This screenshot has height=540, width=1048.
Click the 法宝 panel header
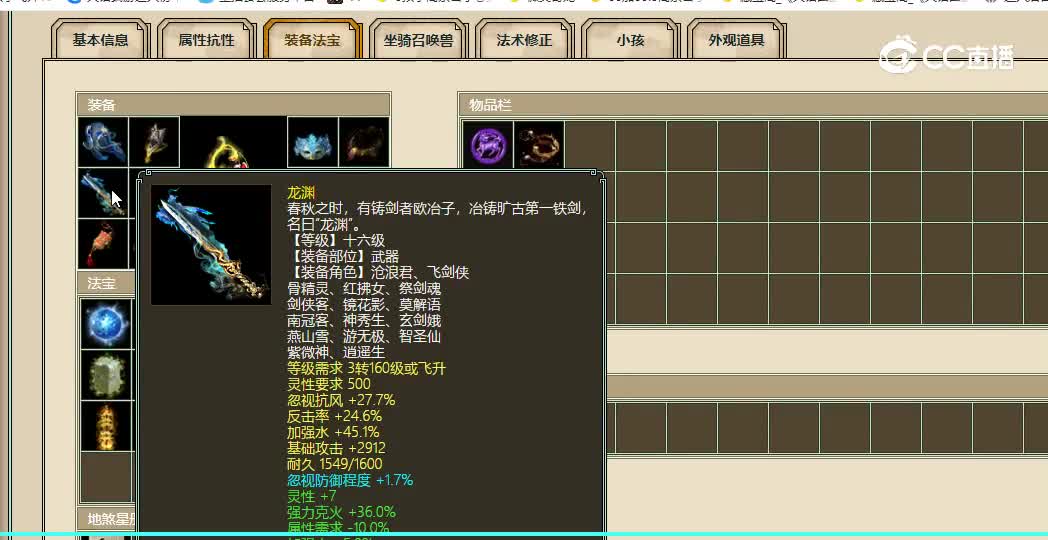point(106,283)
